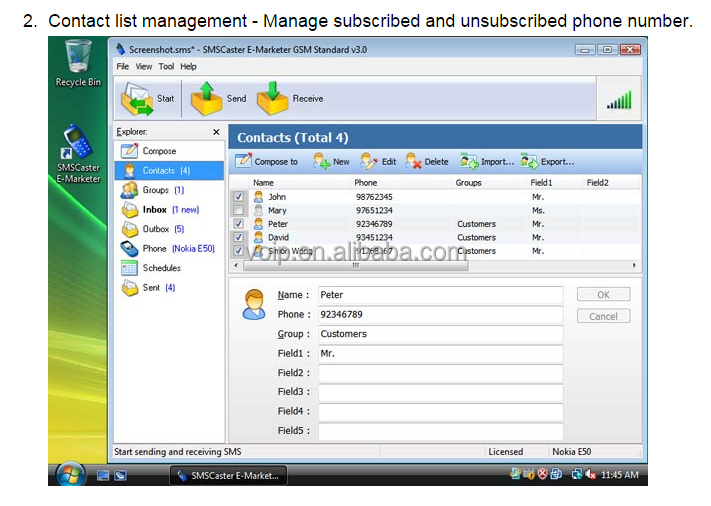
Task: Click the Name input field
Action: pyautogui.click(x=440, y=295)
